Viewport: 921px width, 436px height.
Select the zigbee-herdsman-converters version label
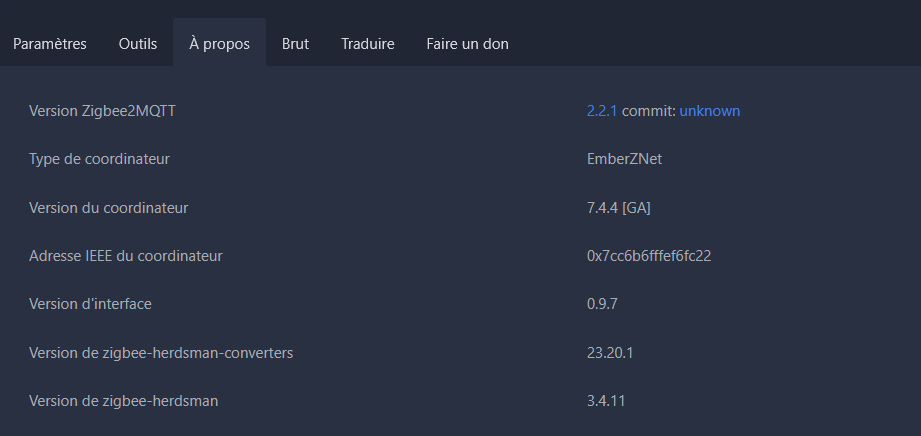(161, 353)
